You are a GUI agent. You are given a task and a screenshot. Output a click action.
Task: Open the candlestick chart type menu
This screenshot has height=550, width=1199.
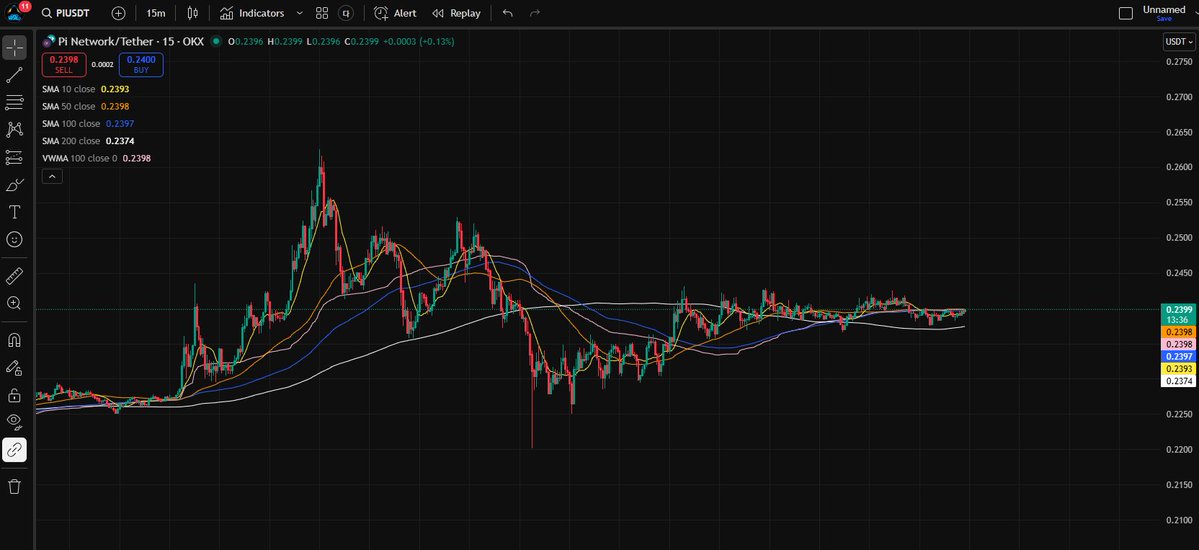[192, 13]
